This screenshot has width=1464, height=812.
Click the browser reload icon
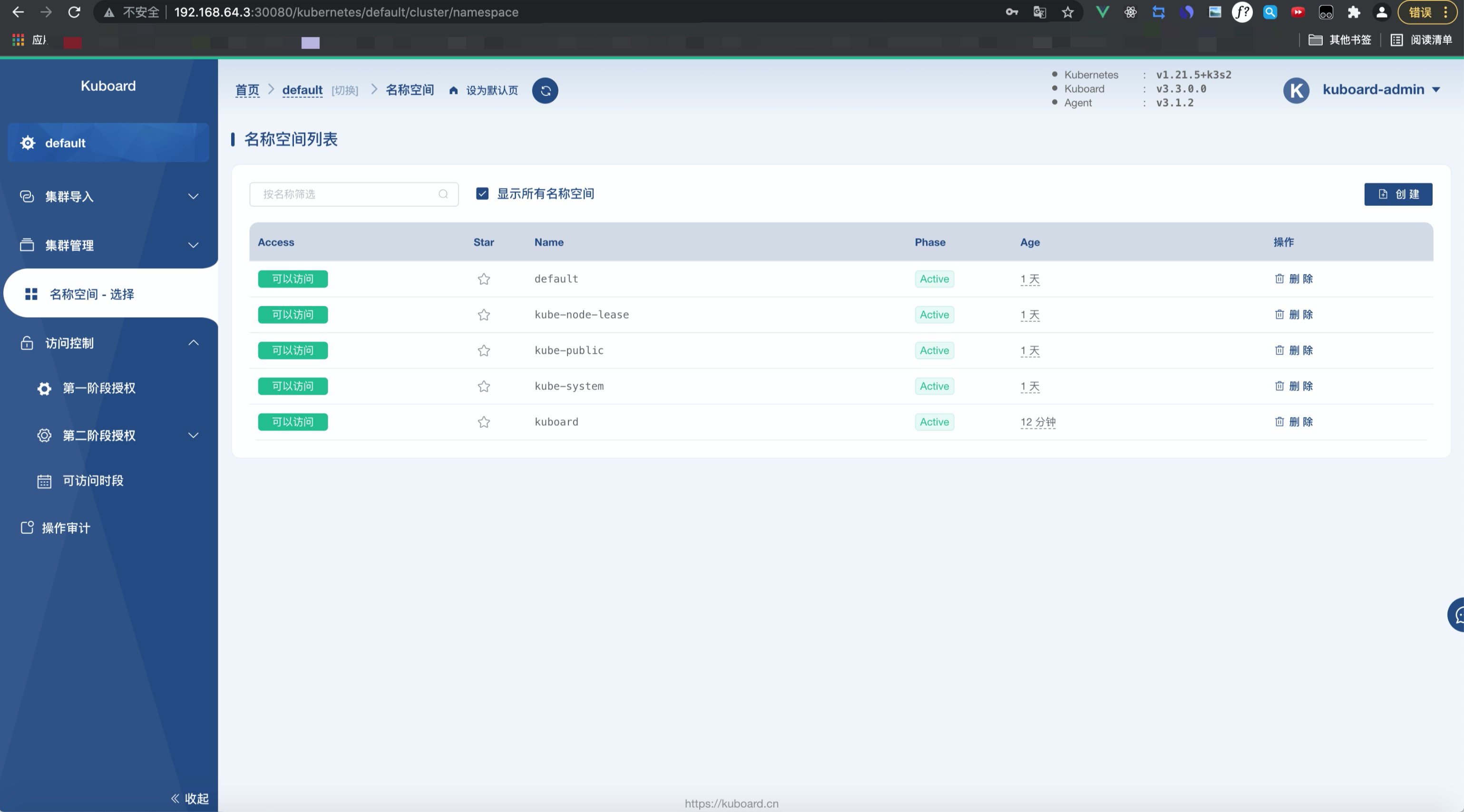[74, 12]
